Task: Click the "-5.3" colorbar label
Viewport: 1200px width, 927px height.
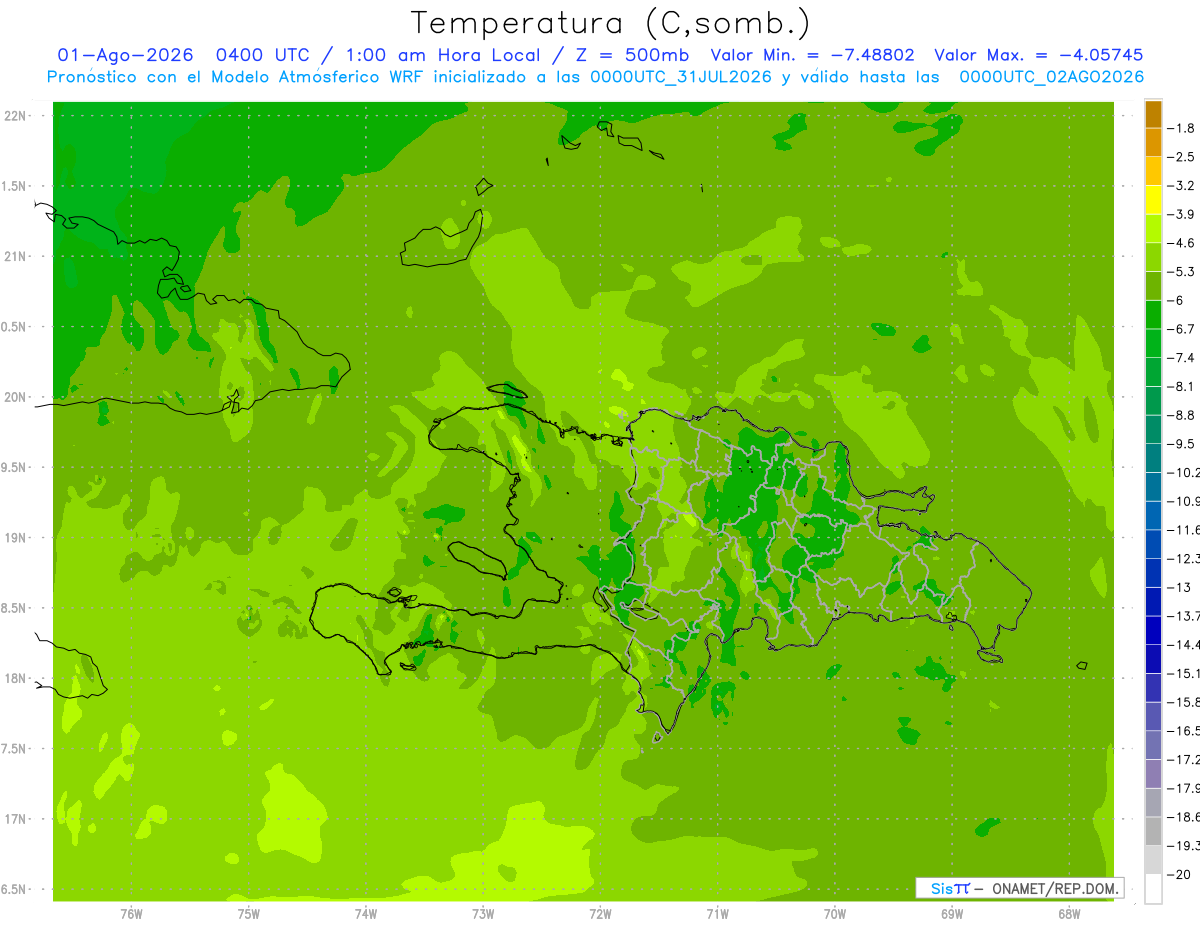Action: tap(1182, 271)
